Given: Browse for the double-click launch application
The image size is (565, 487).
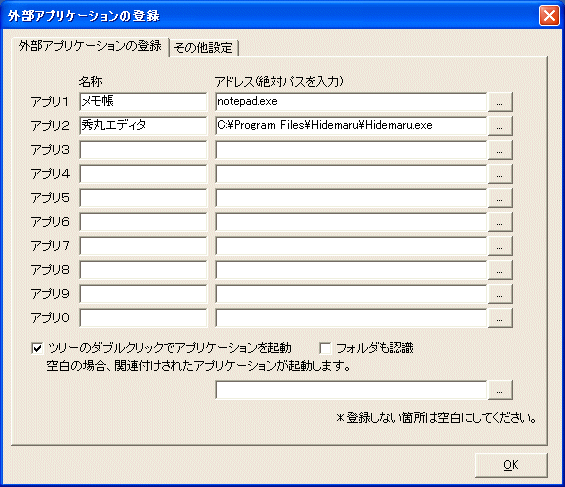Looking at the screenshot, I should 500,390.
